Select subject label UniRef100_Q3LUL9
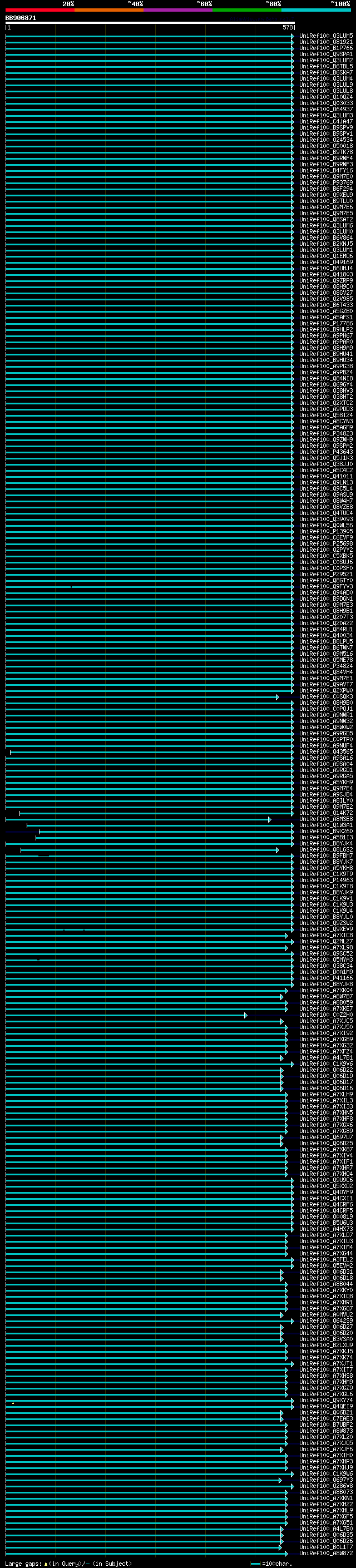The image size is (356, 1568). (x=326, y=85)
